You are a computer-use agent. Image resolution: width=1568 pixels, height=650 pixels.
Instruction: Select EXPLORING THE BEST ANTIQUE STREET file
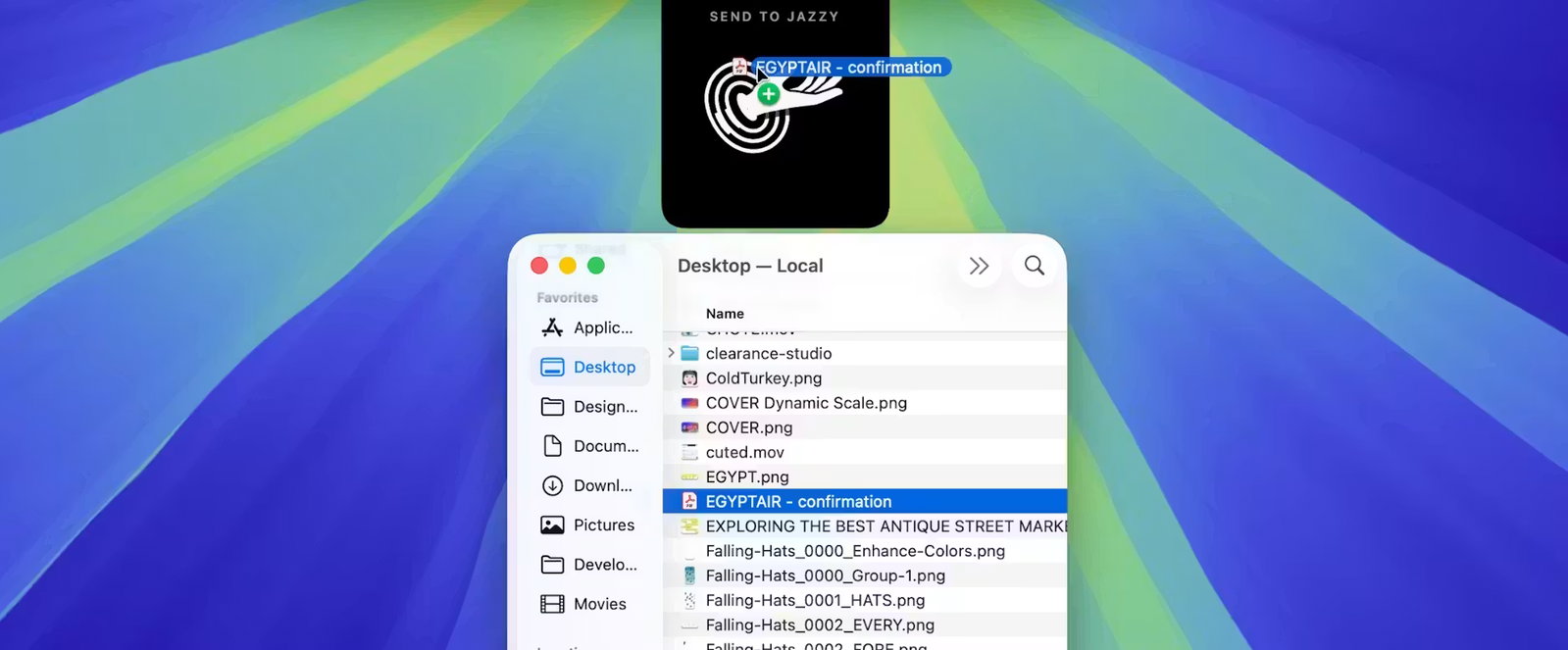click(865, 526)
